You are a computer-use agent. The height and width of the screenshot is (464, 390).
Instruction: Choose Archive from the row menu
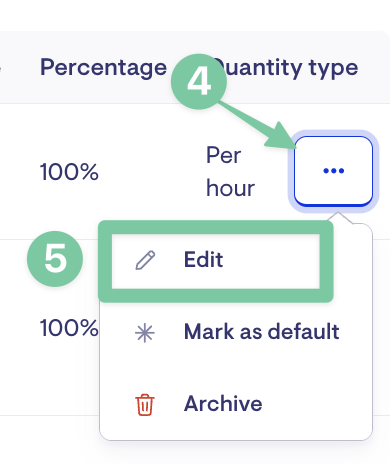[x=236, y=404]
